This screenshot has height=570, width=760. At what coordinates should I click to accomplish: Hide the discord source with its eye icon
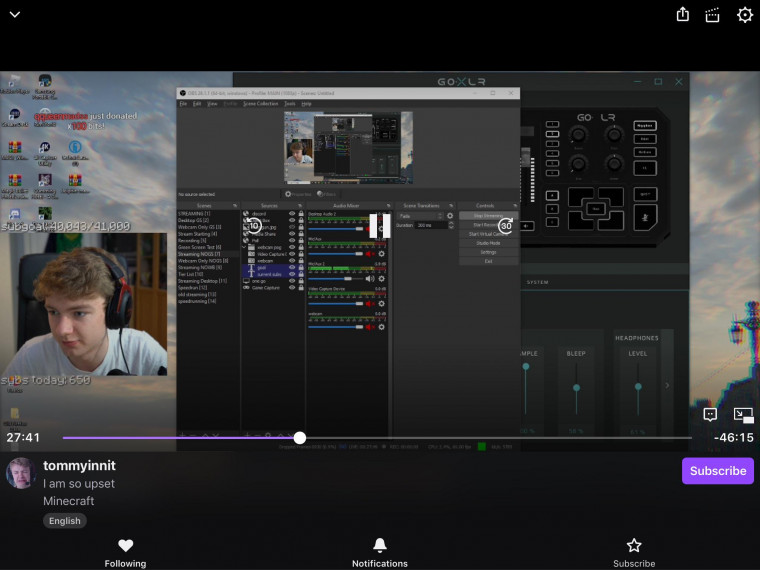pyautogui.click(x=292, y=213)
